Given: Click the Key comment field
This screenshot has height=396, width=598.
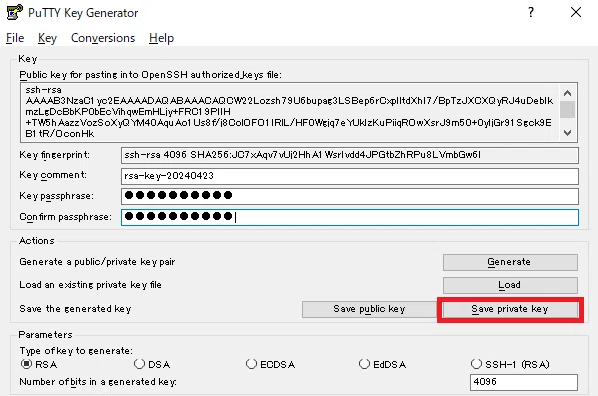Looking at the screenshot, I should click(349, 176).
